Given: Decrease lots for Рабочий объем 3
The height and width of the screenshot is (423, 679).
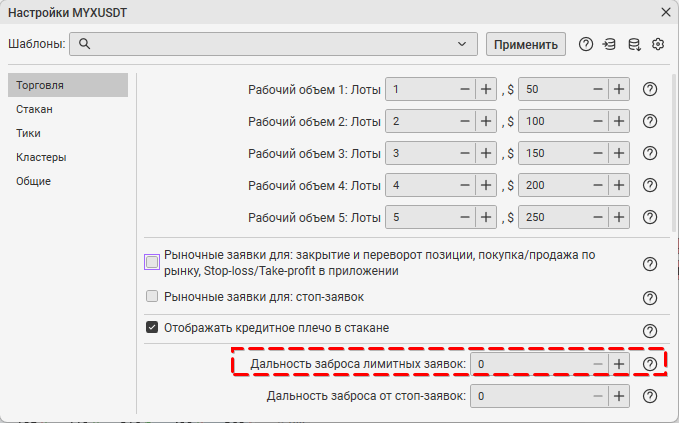Looking at the screenshot, I should pos(465,153).
